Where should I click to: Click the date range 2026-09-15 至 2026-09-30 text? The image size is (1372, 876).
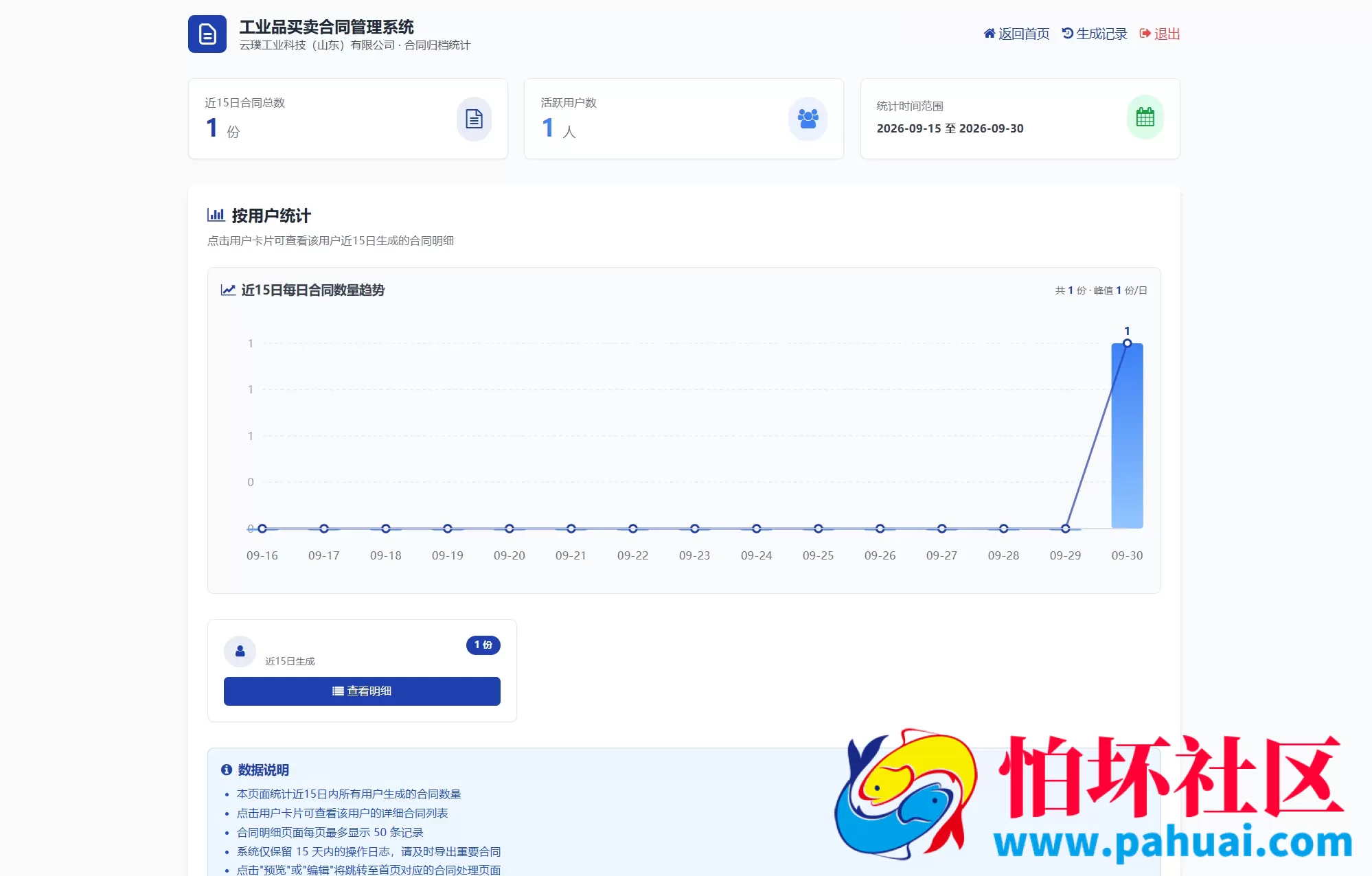coord(950,128)
